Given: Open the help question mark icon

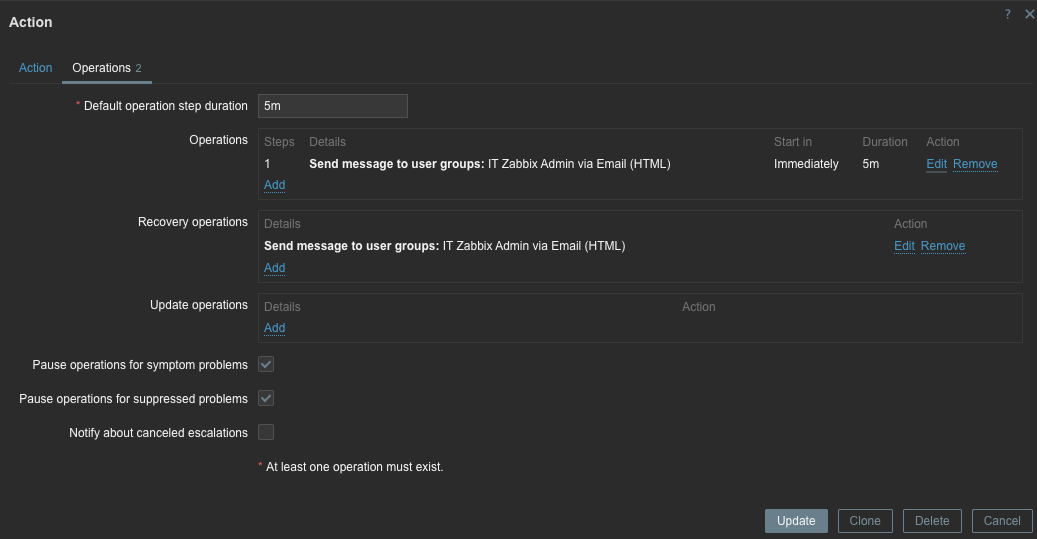Looking at the screenshot, I should [1008, 14].
